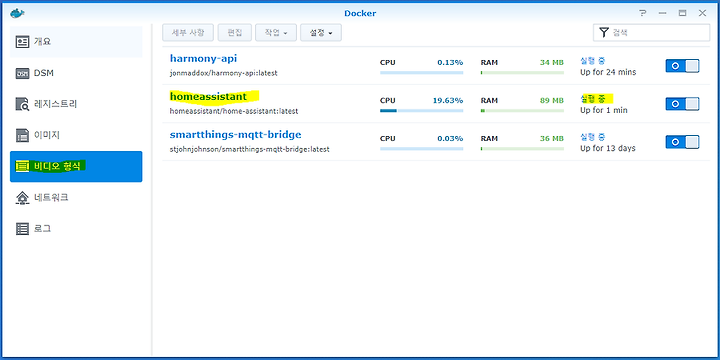
Task: Click the 실행 중 status of harmony-api
Action: coord(592,61)
